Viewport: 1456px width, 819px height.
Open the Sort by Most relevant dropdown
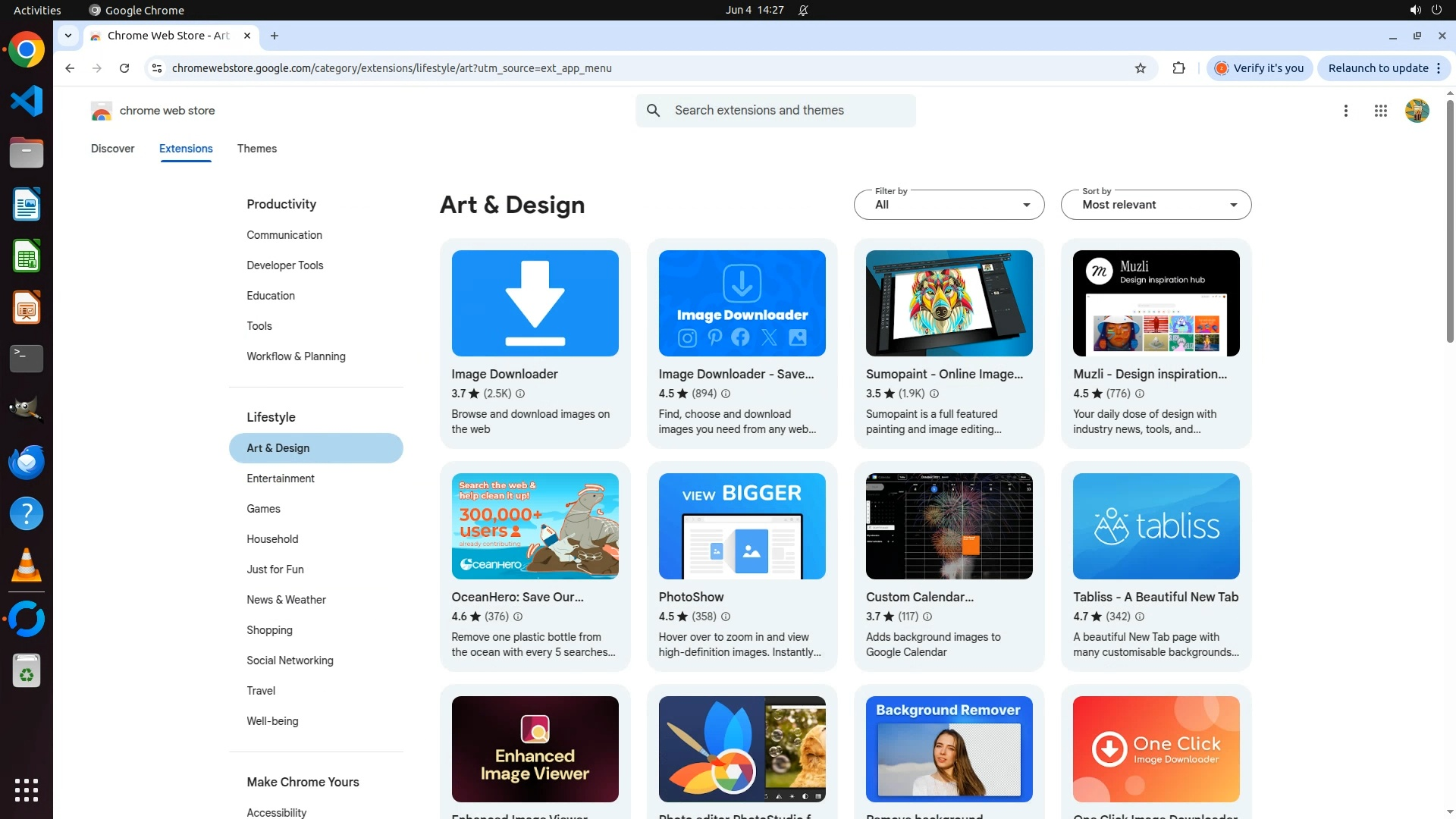coord(1156,205)
